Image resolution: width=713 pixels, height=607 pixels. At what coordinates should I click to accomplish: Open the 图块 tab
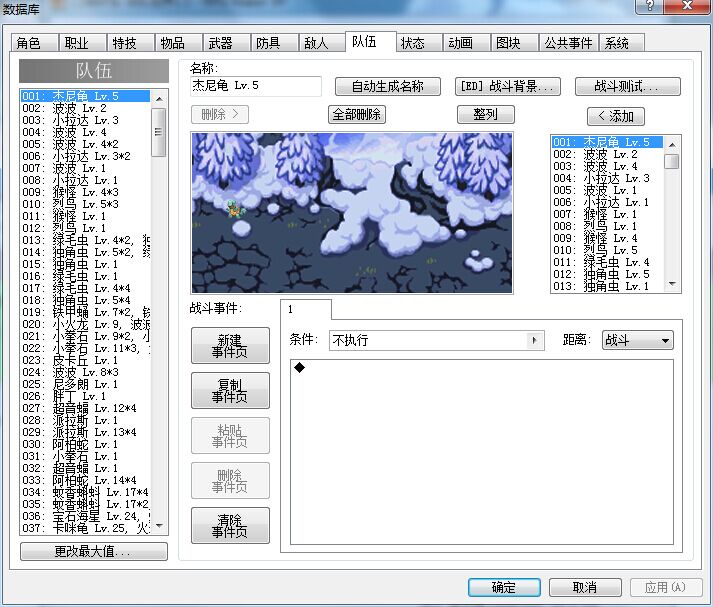point(514,43)
